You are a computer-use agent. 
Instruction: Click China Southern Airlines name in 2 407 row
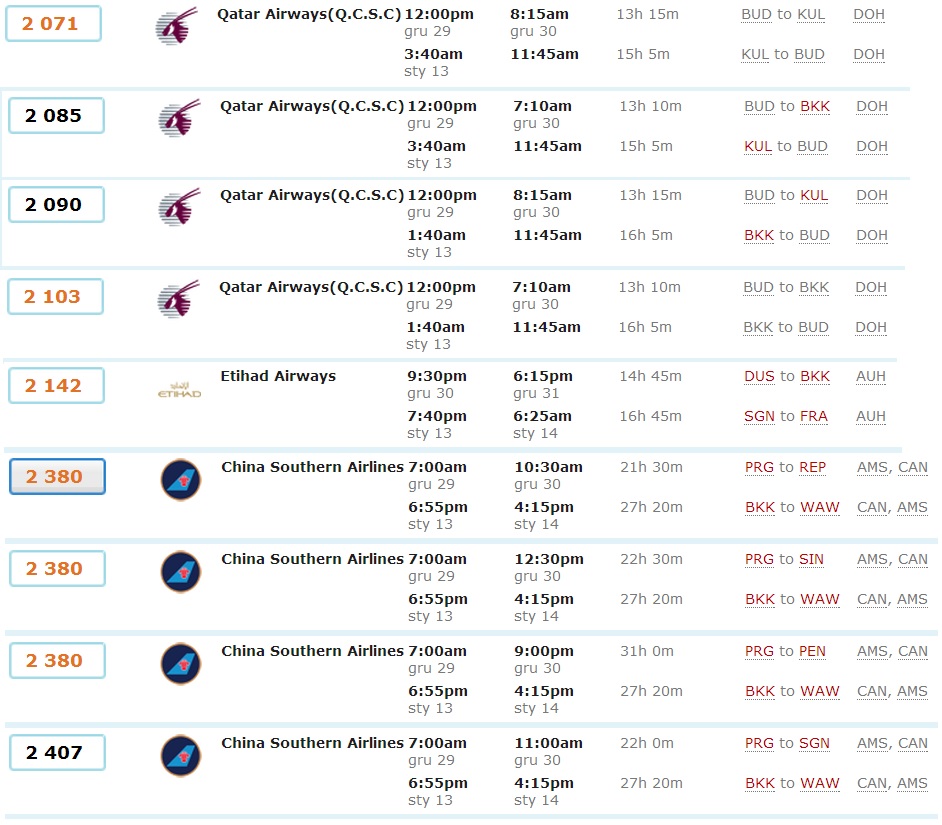tap(312, 743)
